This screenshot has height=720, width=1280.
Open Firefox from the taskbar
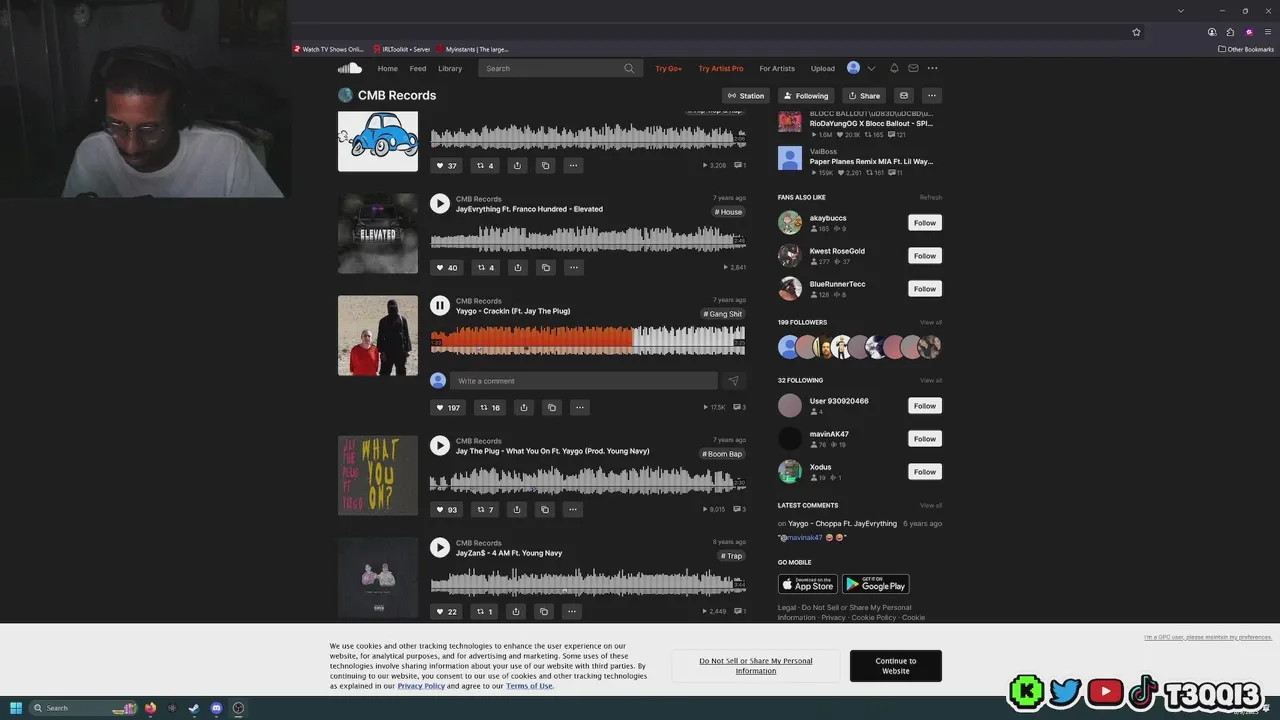click(150, 708)
